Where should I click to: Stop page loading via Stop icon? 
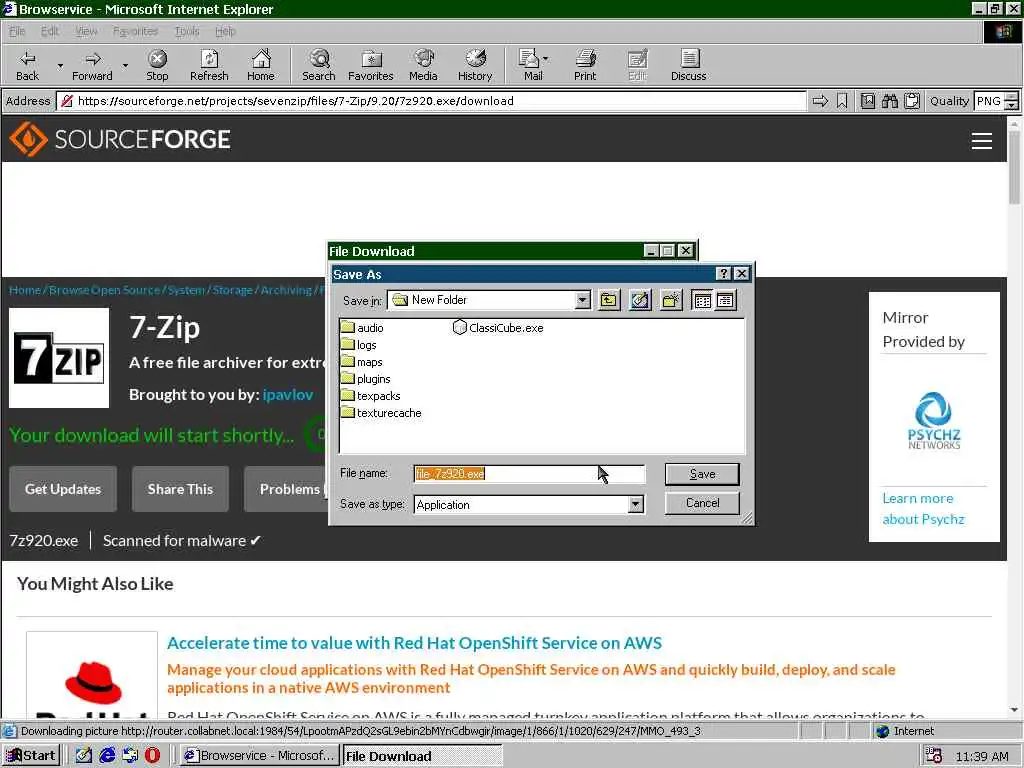coord(157,65)
